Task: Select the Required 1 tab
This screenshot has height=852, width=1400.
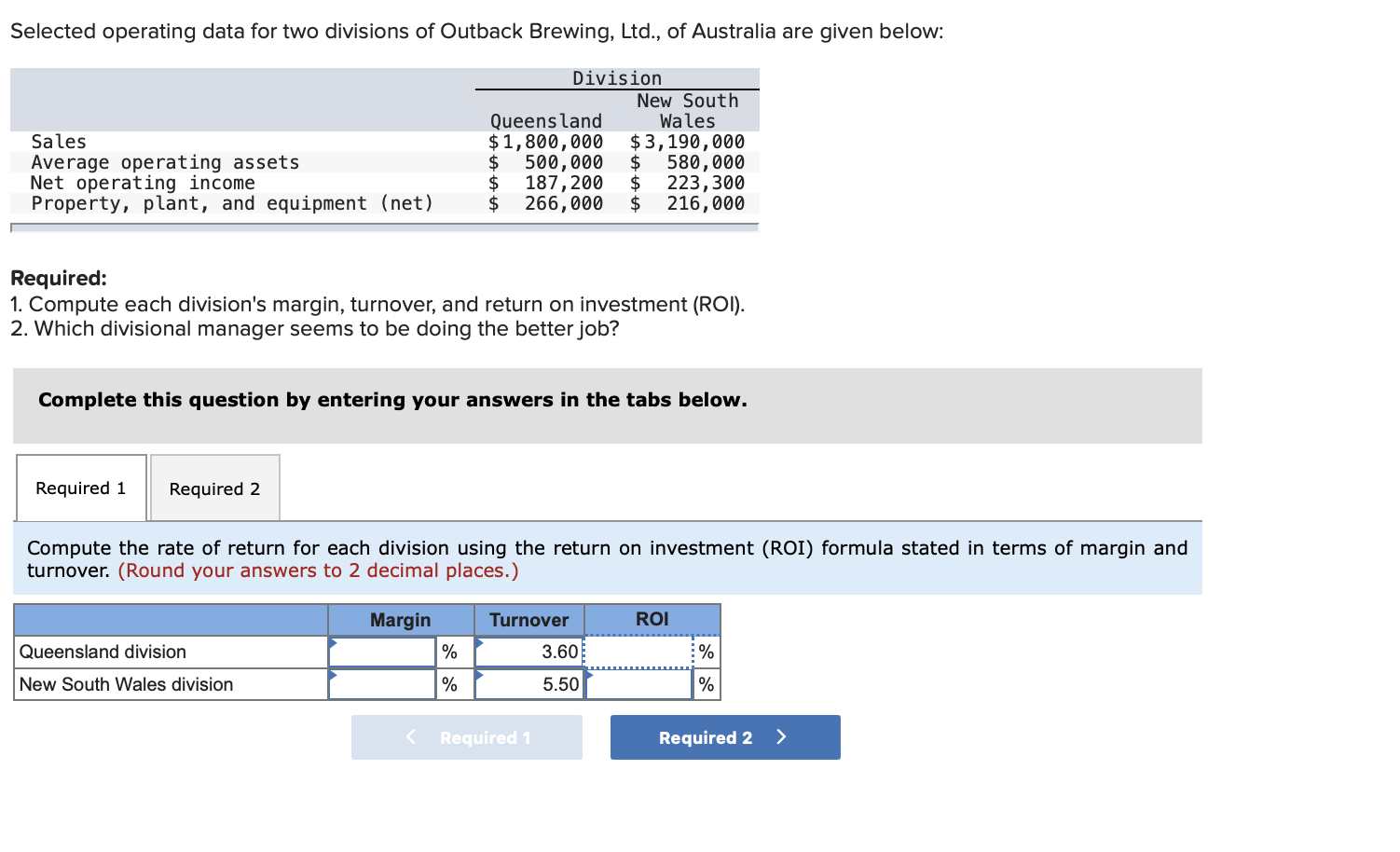Action: 80,488
